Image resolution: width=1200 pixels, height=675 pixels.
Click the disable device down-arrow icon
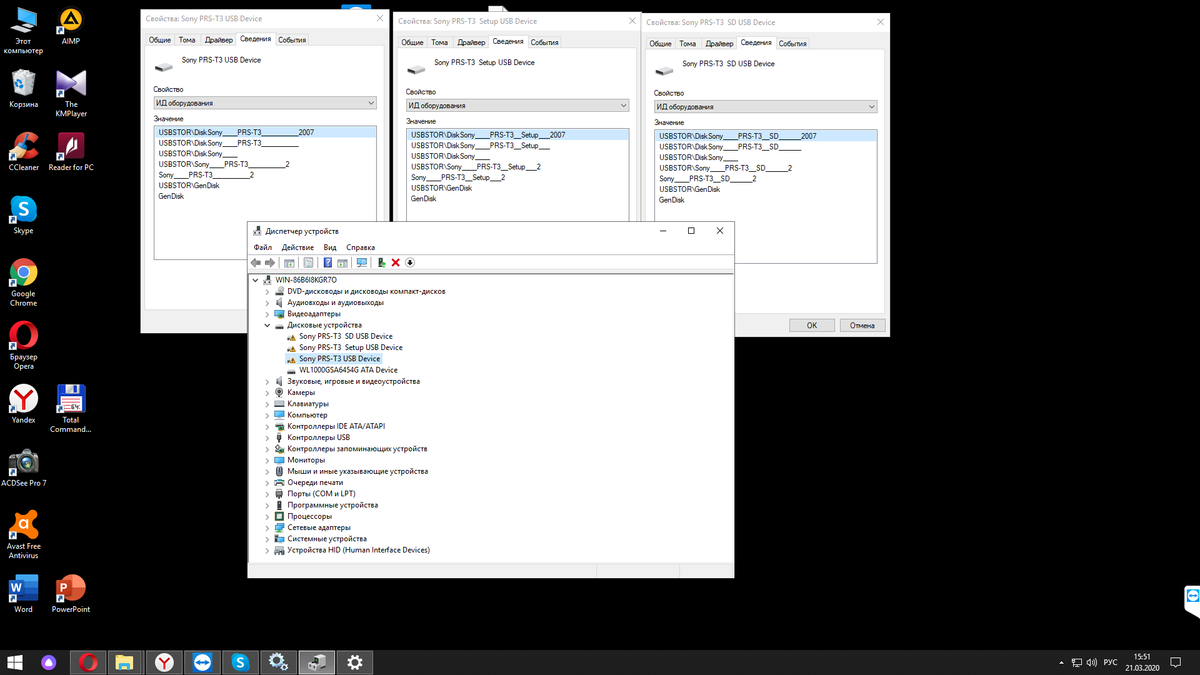(410, 263)
